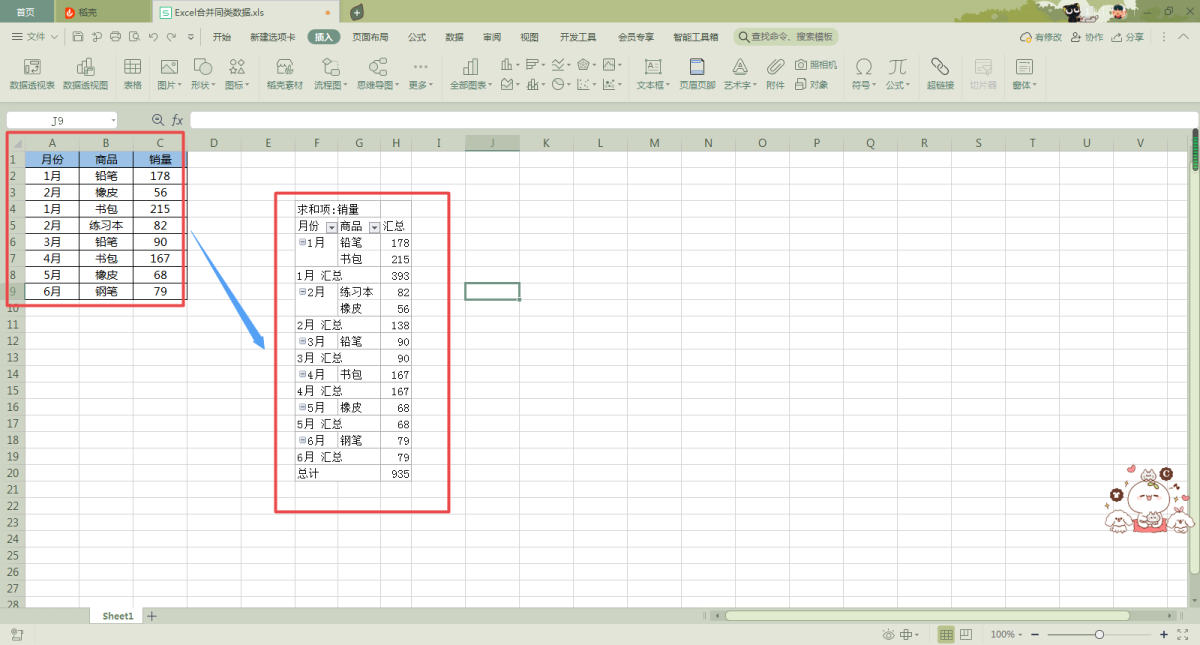Switch to the 页面布局 ribbon tab

point(370,37)
